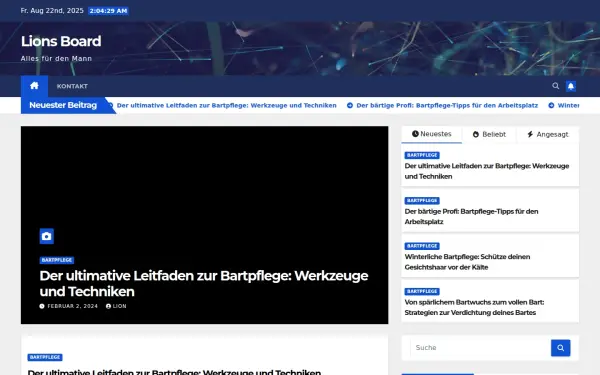Open the Kontakt menu item
The width and height of the screenshot is (600, 375).
(72, 86)
